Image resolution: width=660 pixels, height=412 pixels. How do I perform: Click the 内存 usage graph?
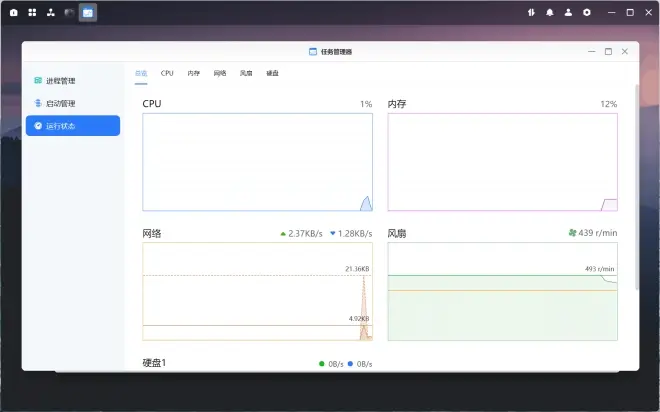(503, 162)
